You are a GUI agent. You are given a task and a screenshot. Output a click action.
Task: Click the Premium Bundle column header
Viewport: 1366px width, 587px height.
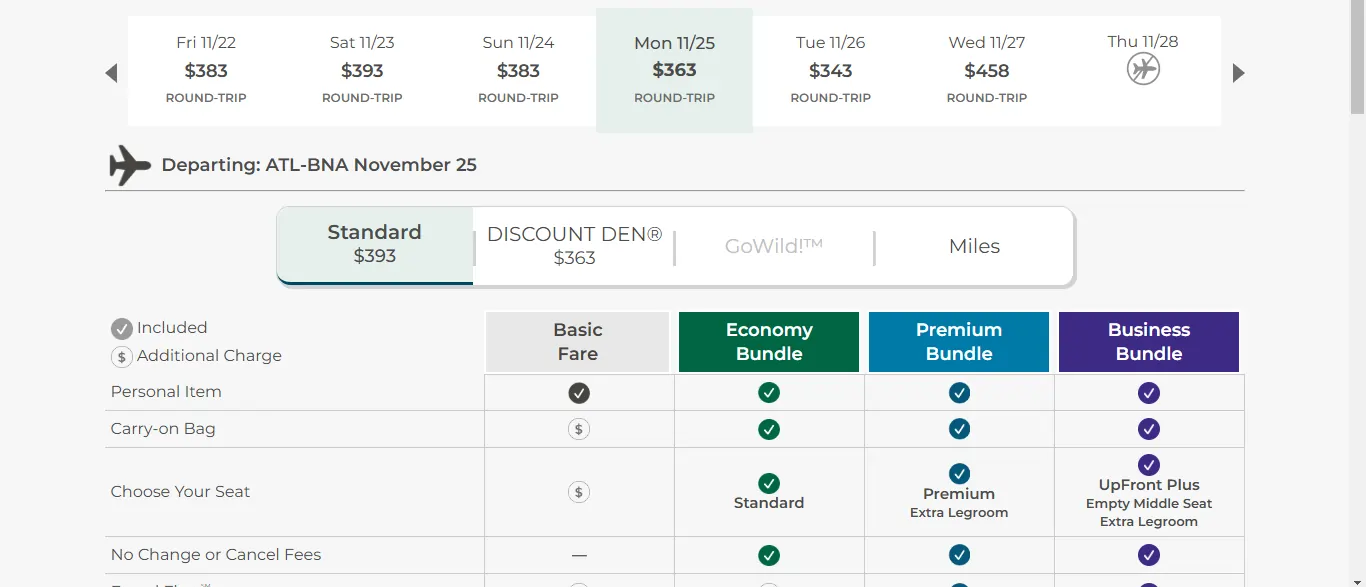[959, 342]
